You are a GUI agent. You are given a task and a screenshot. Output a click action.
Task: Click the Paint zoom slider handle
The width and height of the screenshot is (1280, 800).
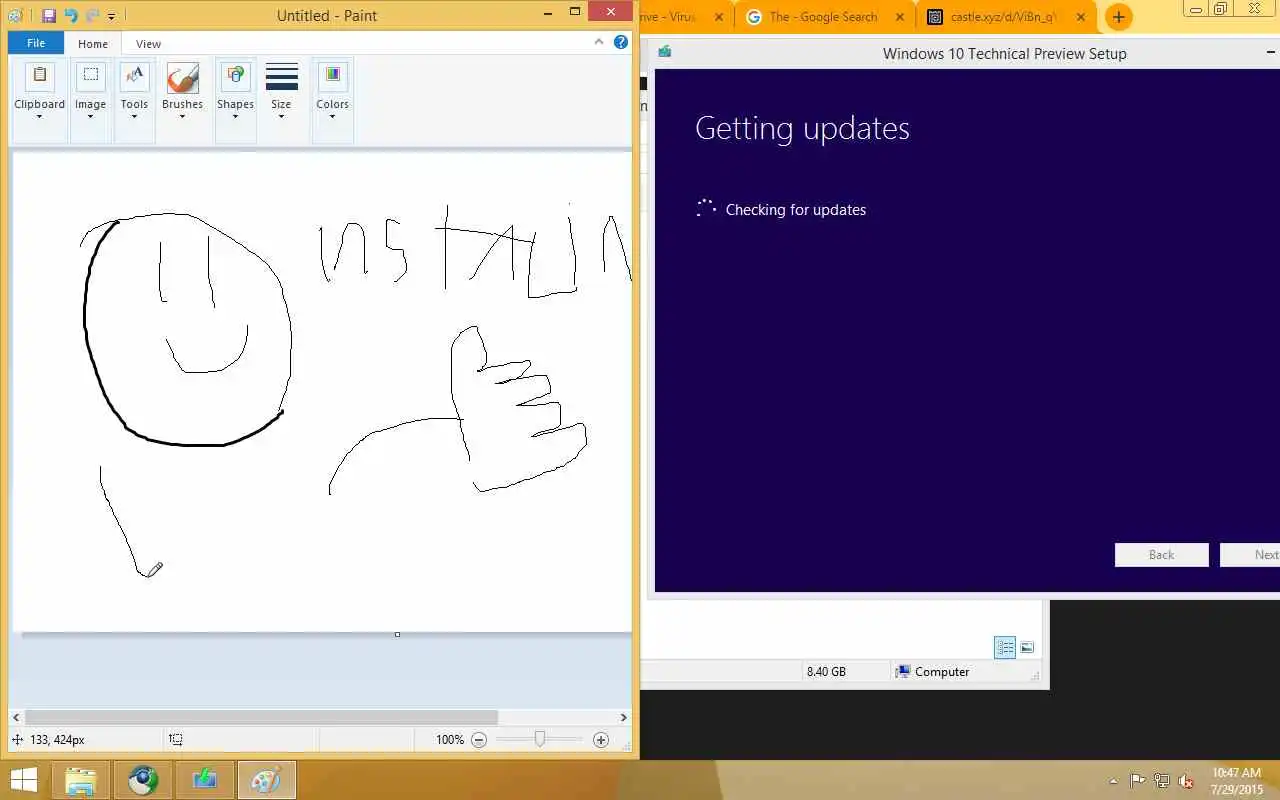click(540, 739)
